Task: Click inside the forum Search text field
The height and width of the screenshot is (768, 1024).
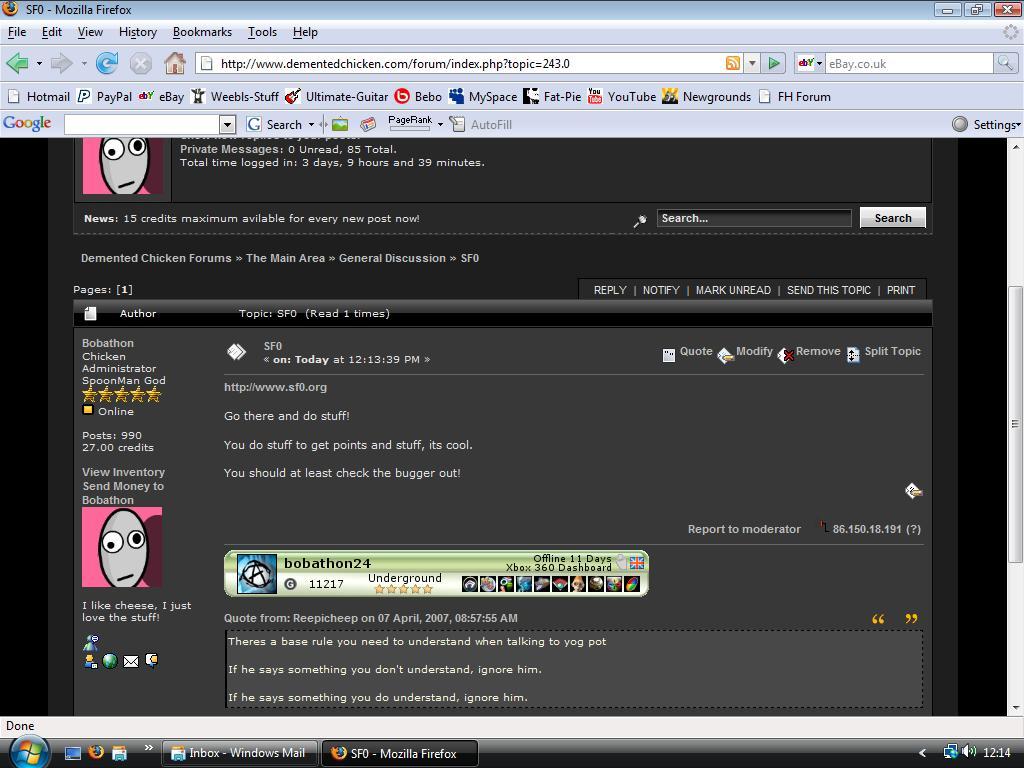Action: [x=753, y=218]
